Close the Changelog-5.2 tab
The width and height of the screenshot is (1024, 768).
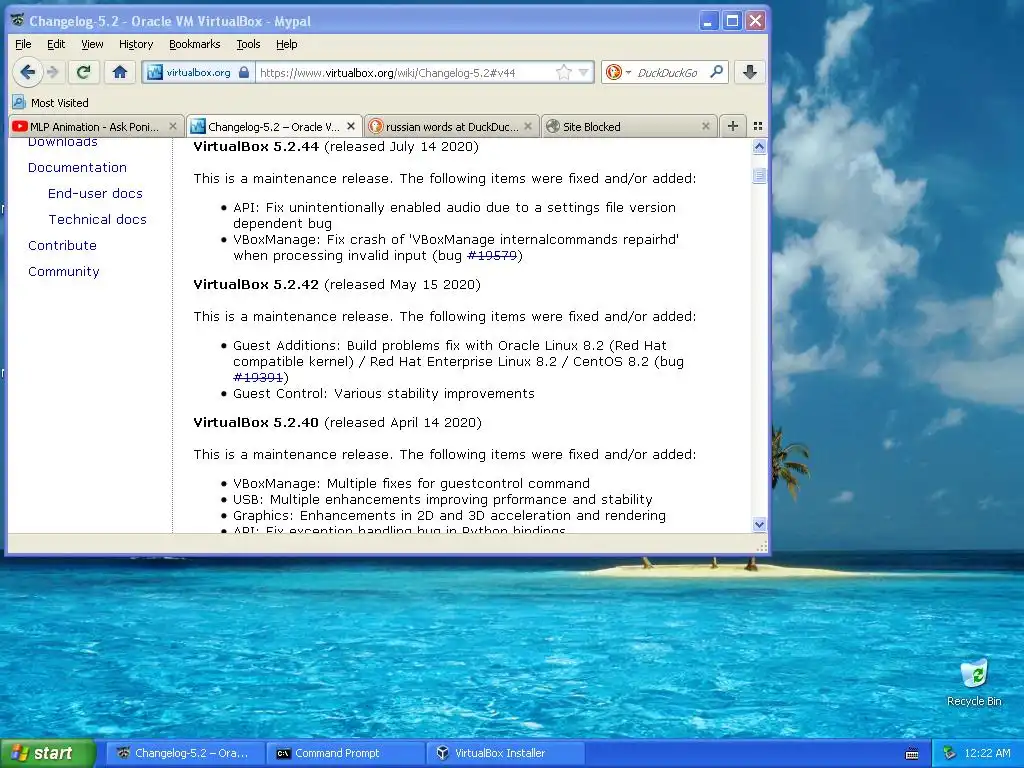[x=351, y=126]
